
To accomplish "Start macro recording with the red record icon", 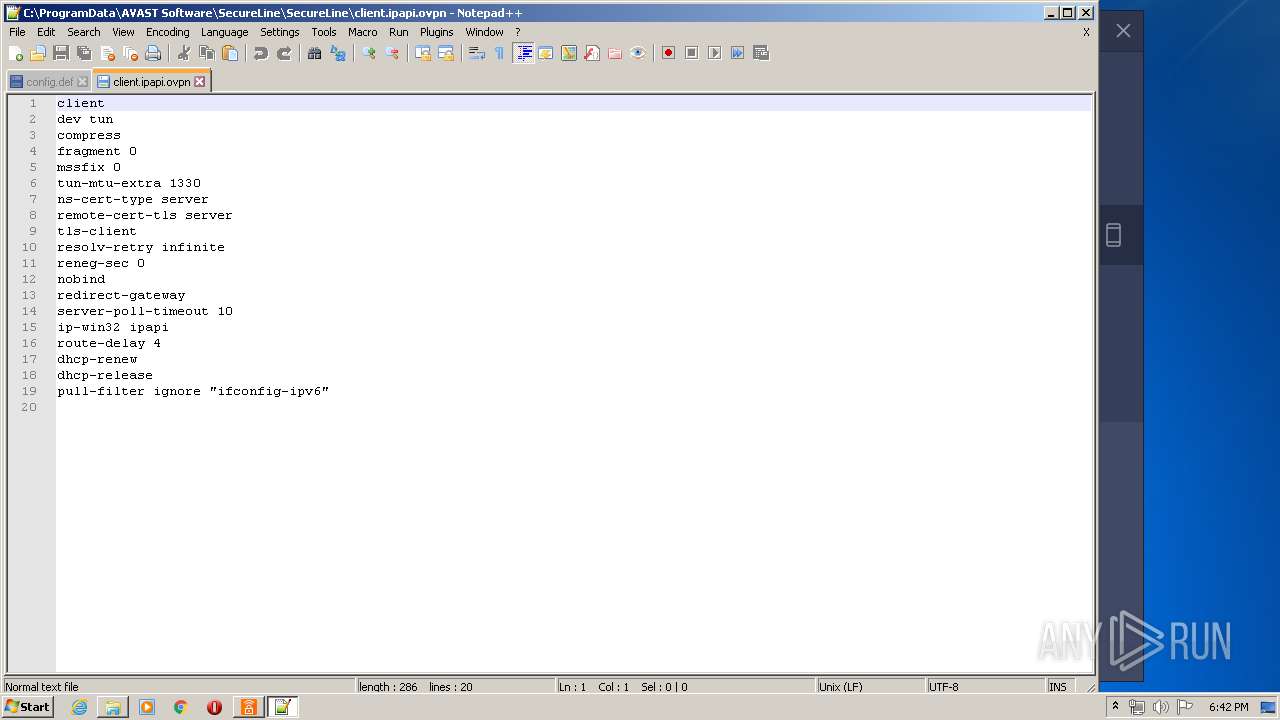I will point(668,53).
